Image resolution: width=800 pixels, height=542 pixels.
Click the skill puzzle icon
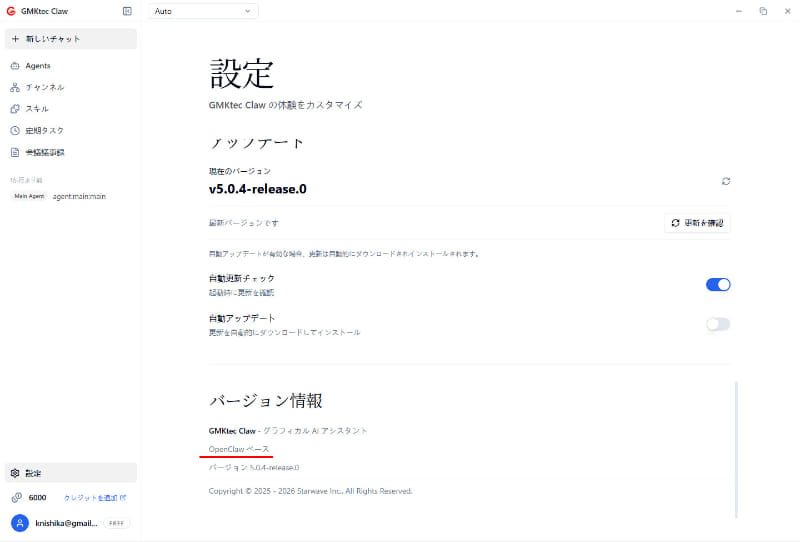coord(15,109)
